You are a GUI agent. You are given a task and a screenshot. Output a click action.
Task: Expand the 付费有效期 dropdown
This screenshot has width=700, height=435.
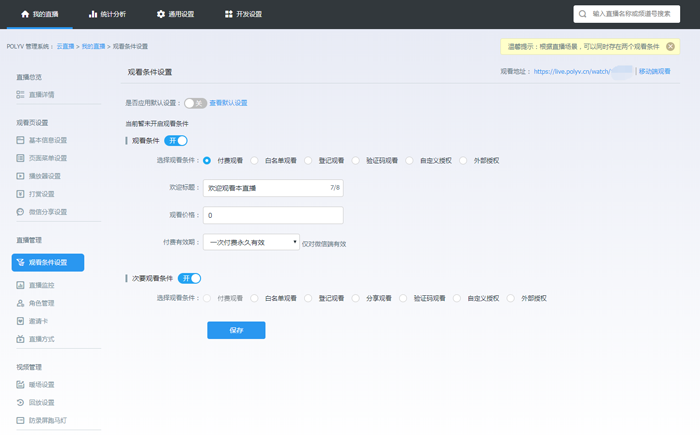pos(251,242)
